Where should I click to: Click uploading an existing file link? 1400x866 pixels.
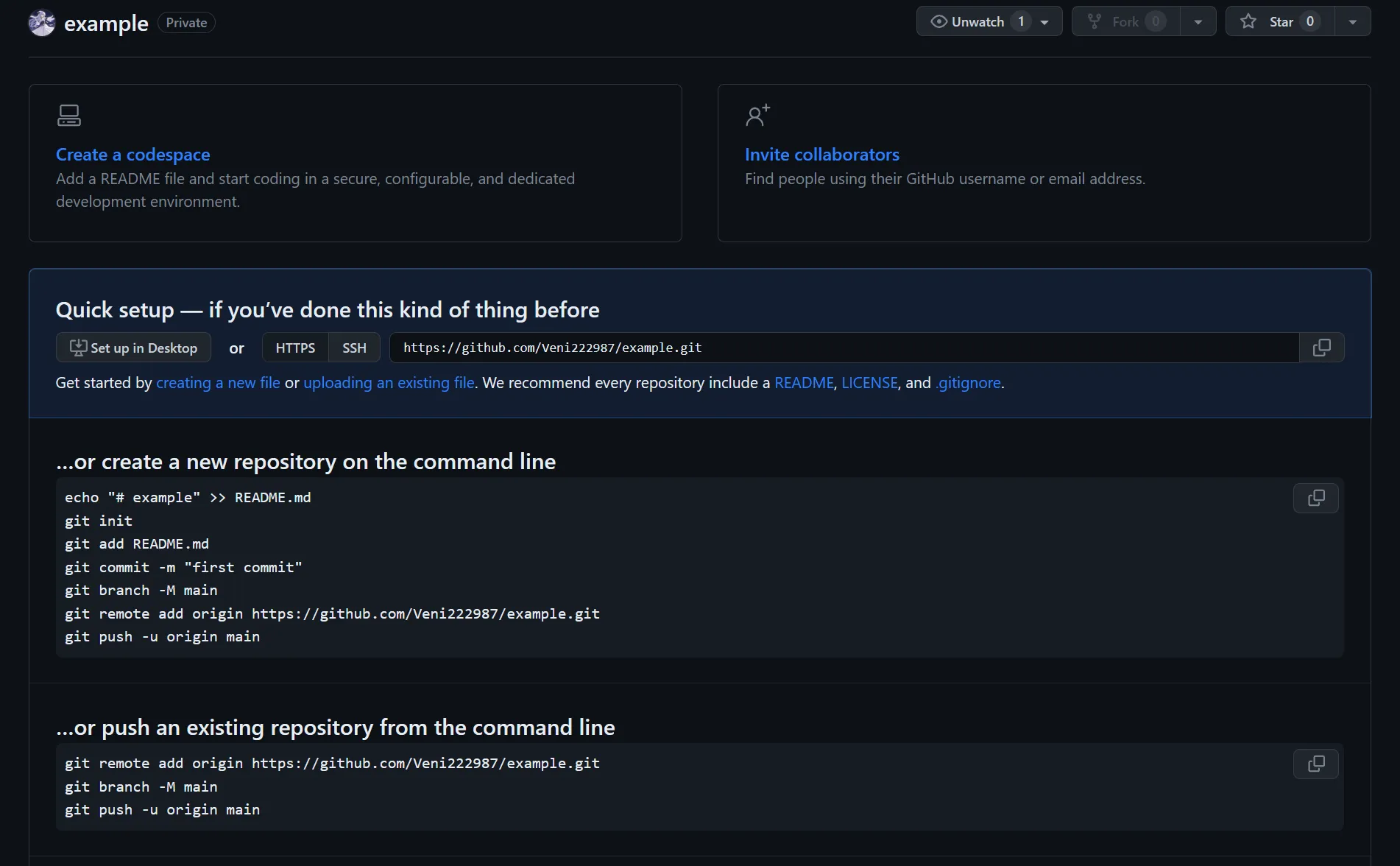tap(389, 383)
